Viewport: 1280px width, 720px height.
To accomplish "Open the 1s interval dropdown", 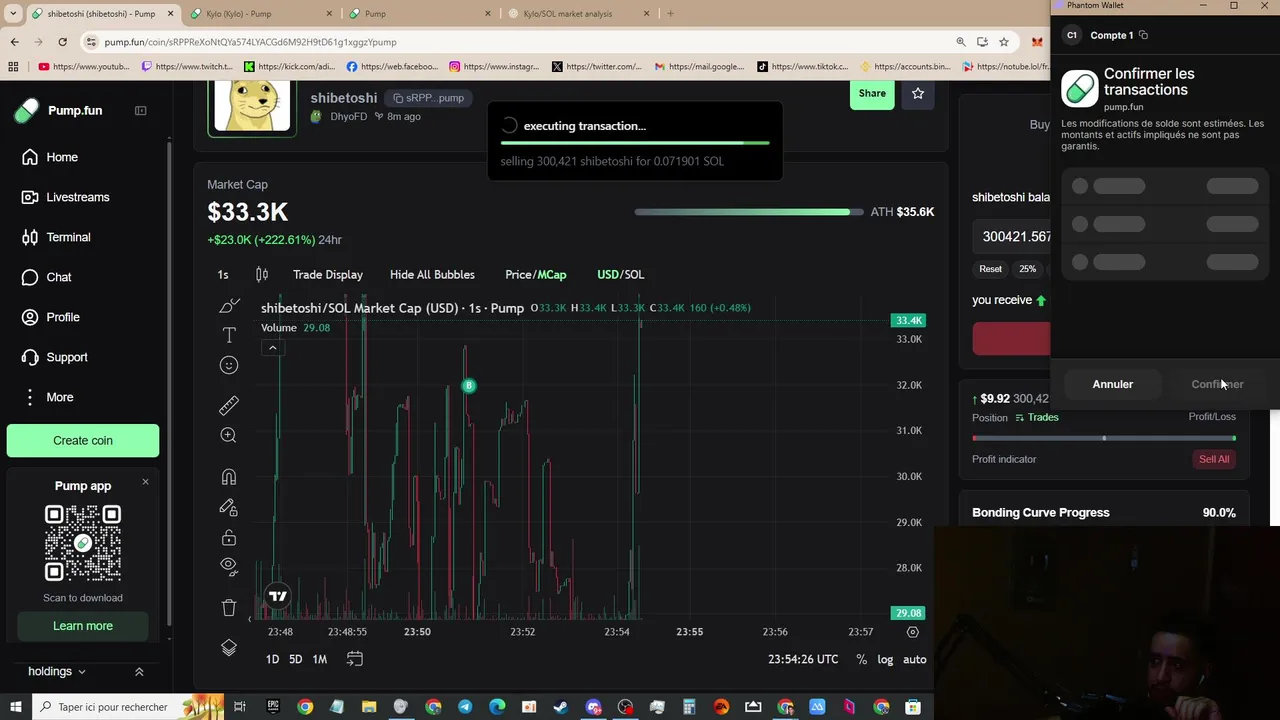I will point(223,274).
